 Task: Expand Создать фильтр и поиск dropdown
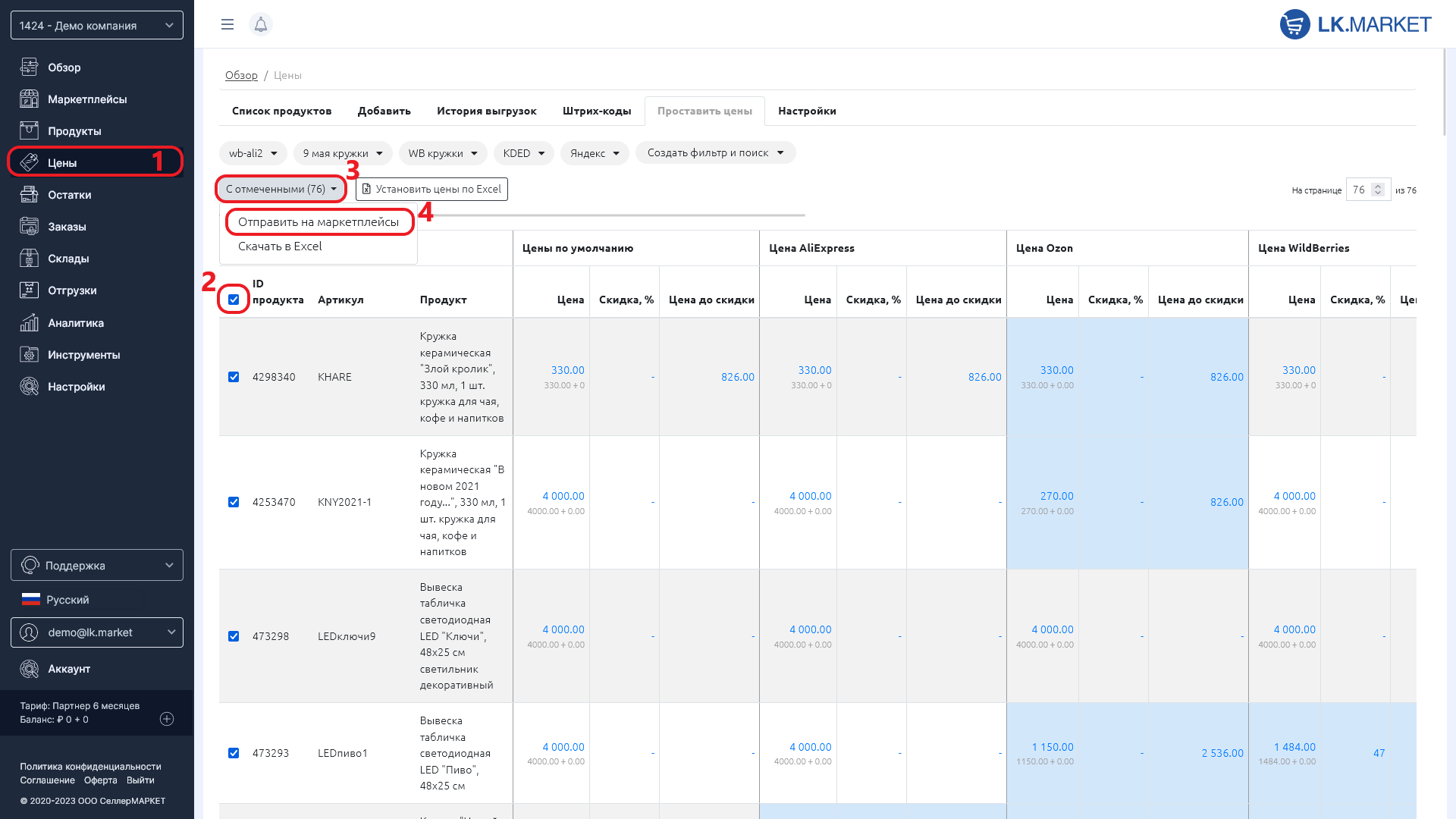(x=716, y=152)
